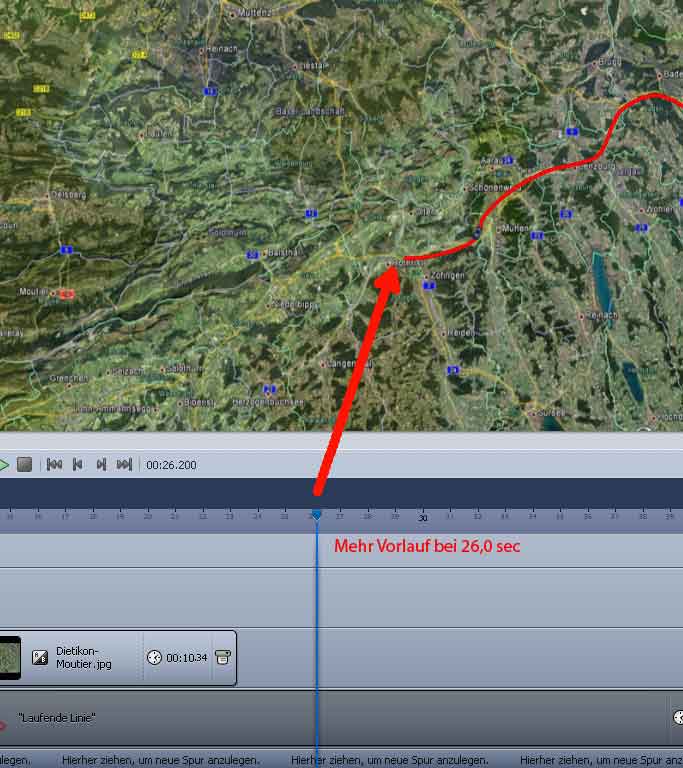Screen dimensions: 683x768
Task: Jump to the start of the timeline
Action: [54, 465]
